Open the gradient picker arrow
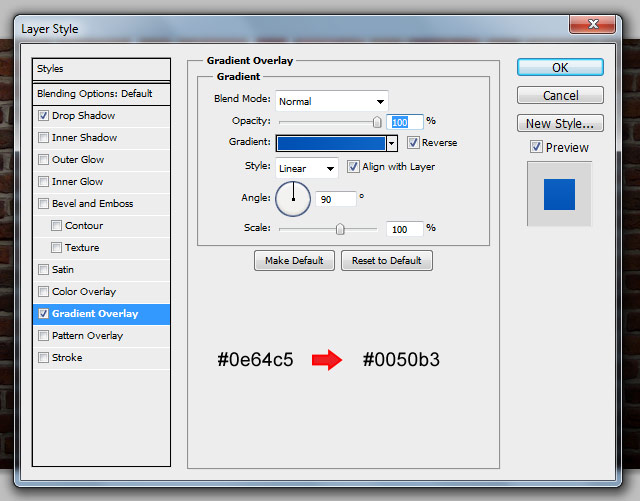Screen dimensions: 640x501 coord(392,143)
